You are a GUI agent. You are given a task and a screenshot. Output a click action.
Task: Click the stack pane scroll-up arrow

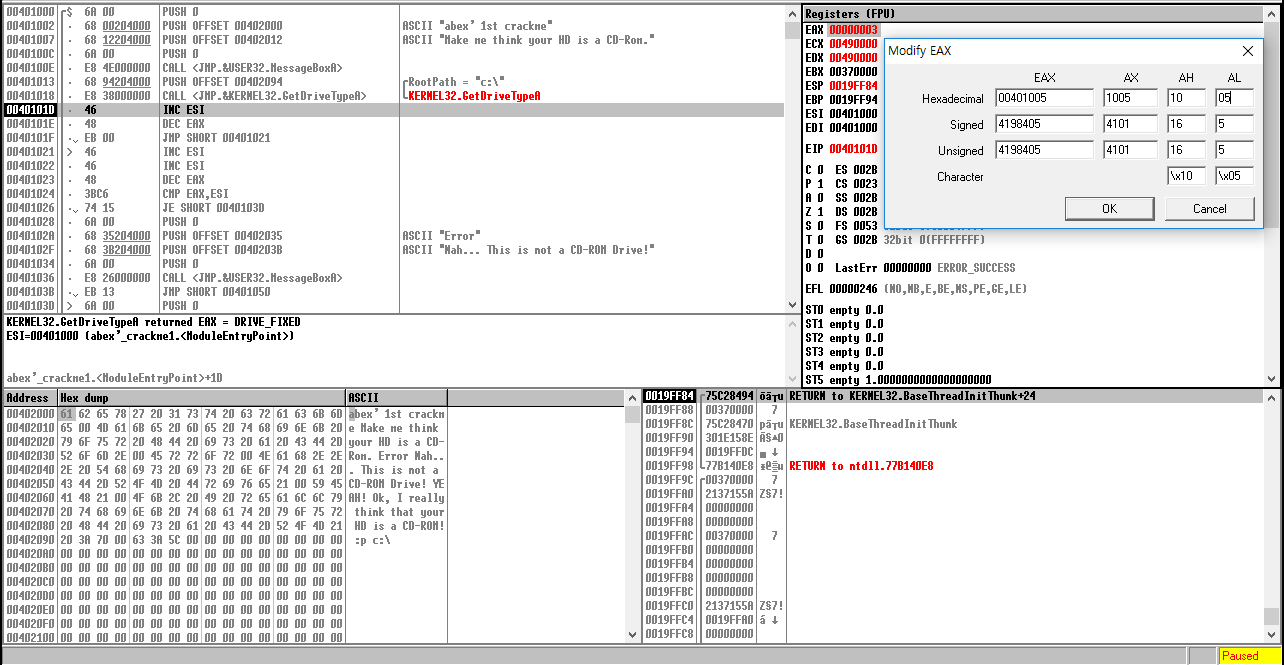1271,397
